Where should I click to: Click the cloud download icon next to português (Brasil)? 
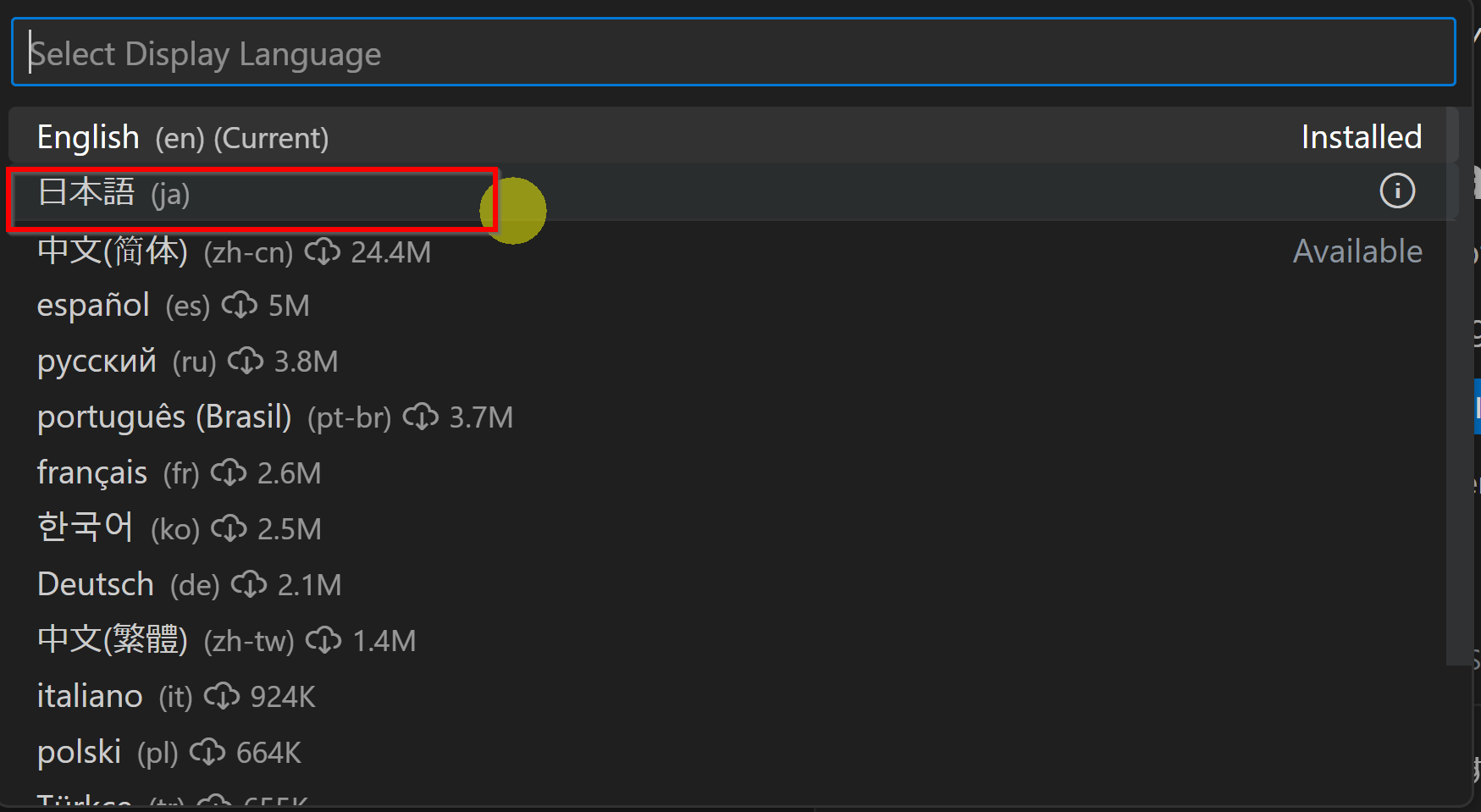(x=421, y=417)
